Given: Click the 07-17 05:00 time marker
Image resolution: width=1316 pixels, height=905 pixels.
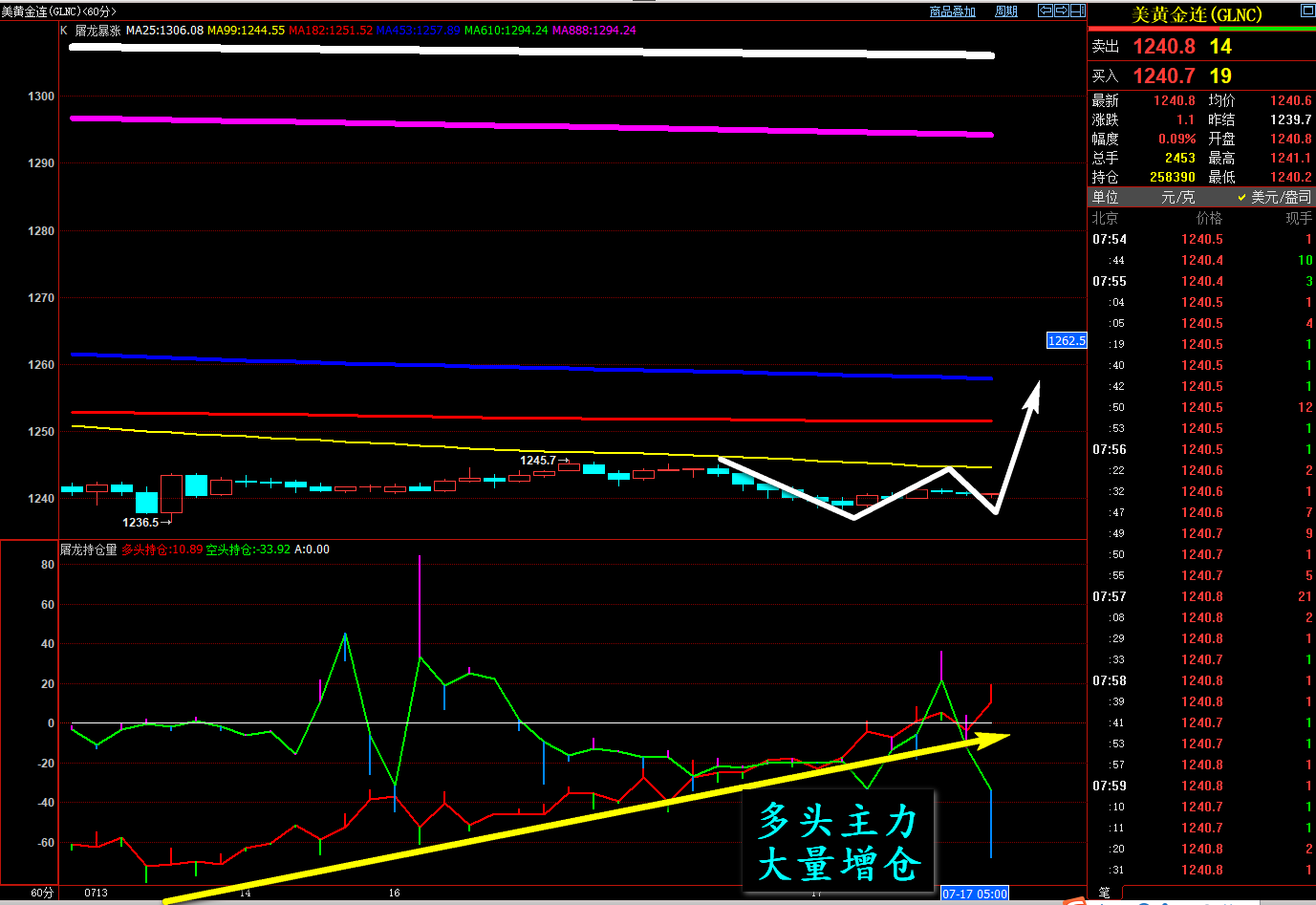Looking at the screenshot, I should click(x=975, y=894).
